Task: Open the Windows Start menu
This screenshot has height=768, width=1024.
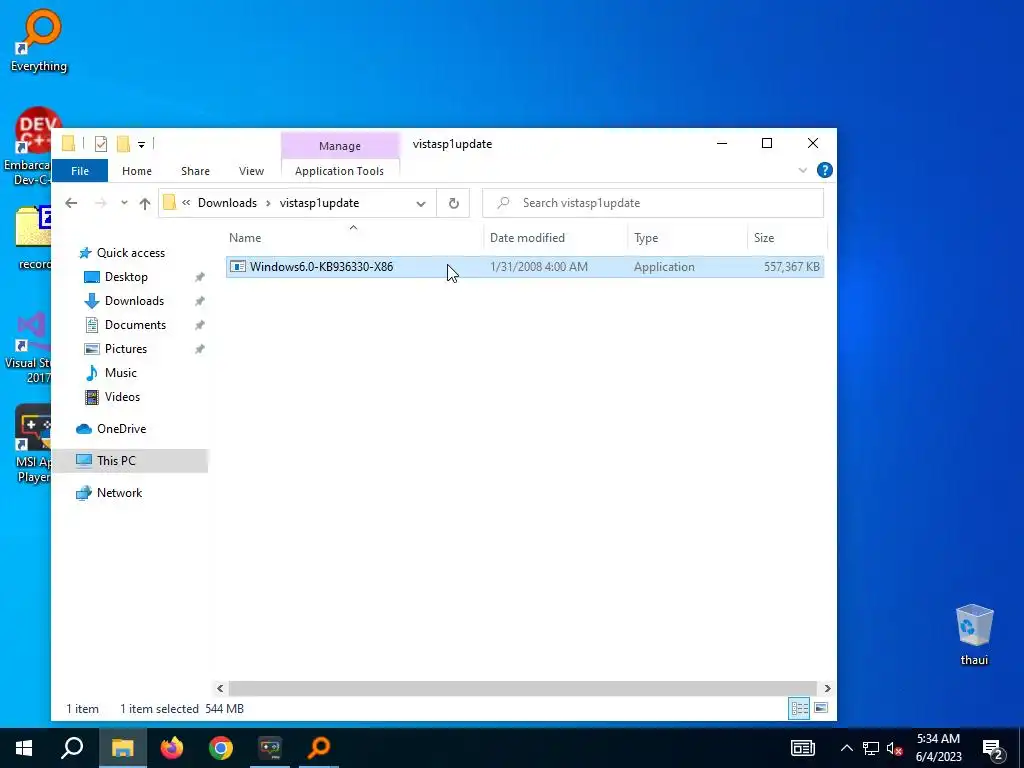Action: [24, 748]
